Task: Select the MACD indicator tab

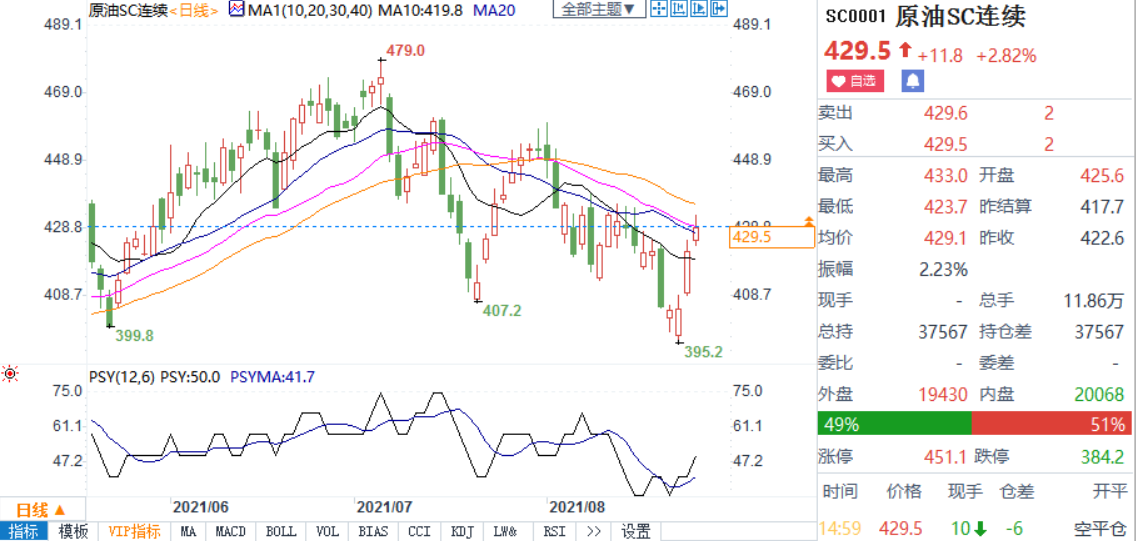Action: (x=231, y=531)
